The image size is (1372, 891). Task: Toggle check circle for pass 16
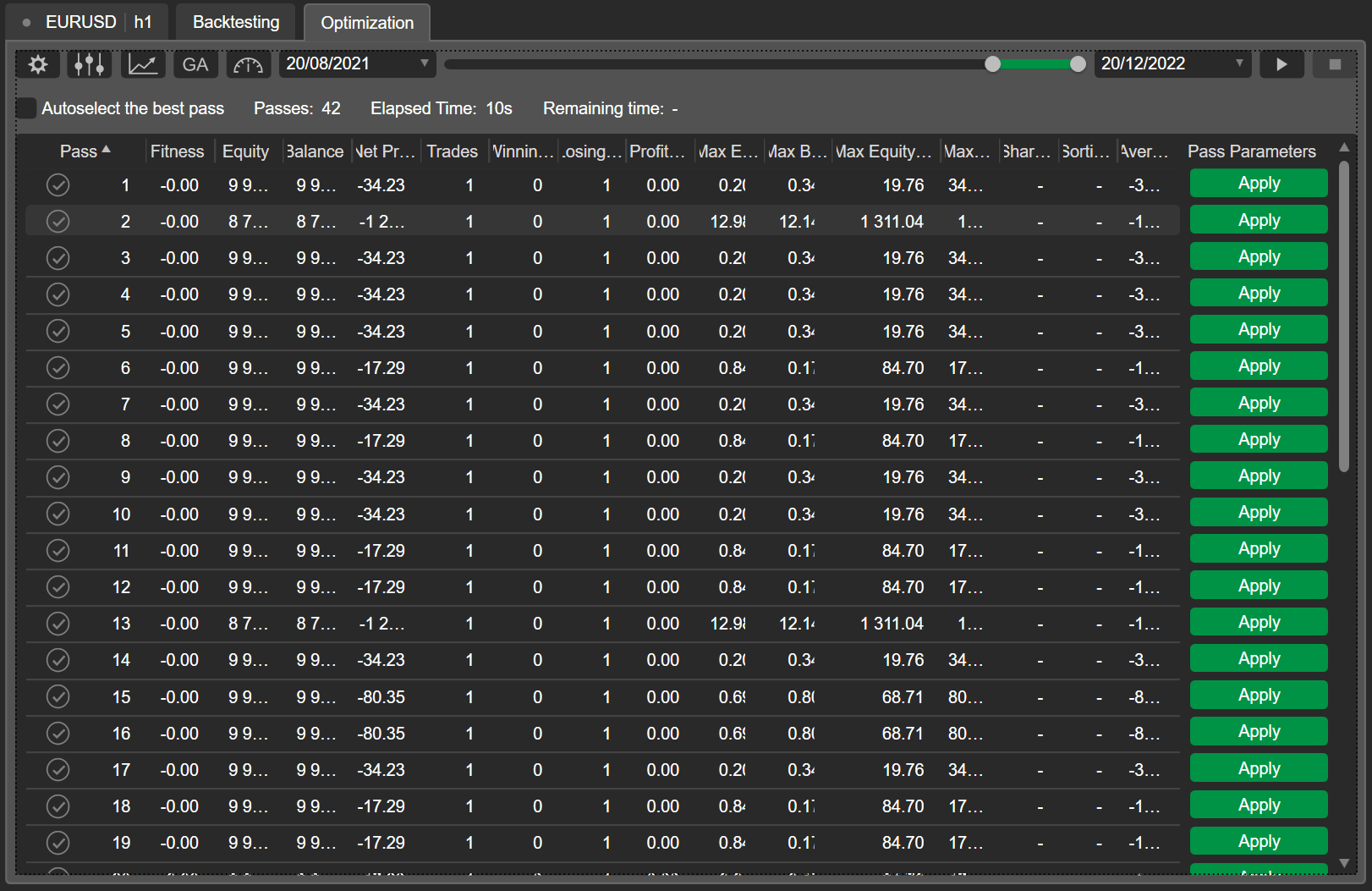tap(58, 734)
